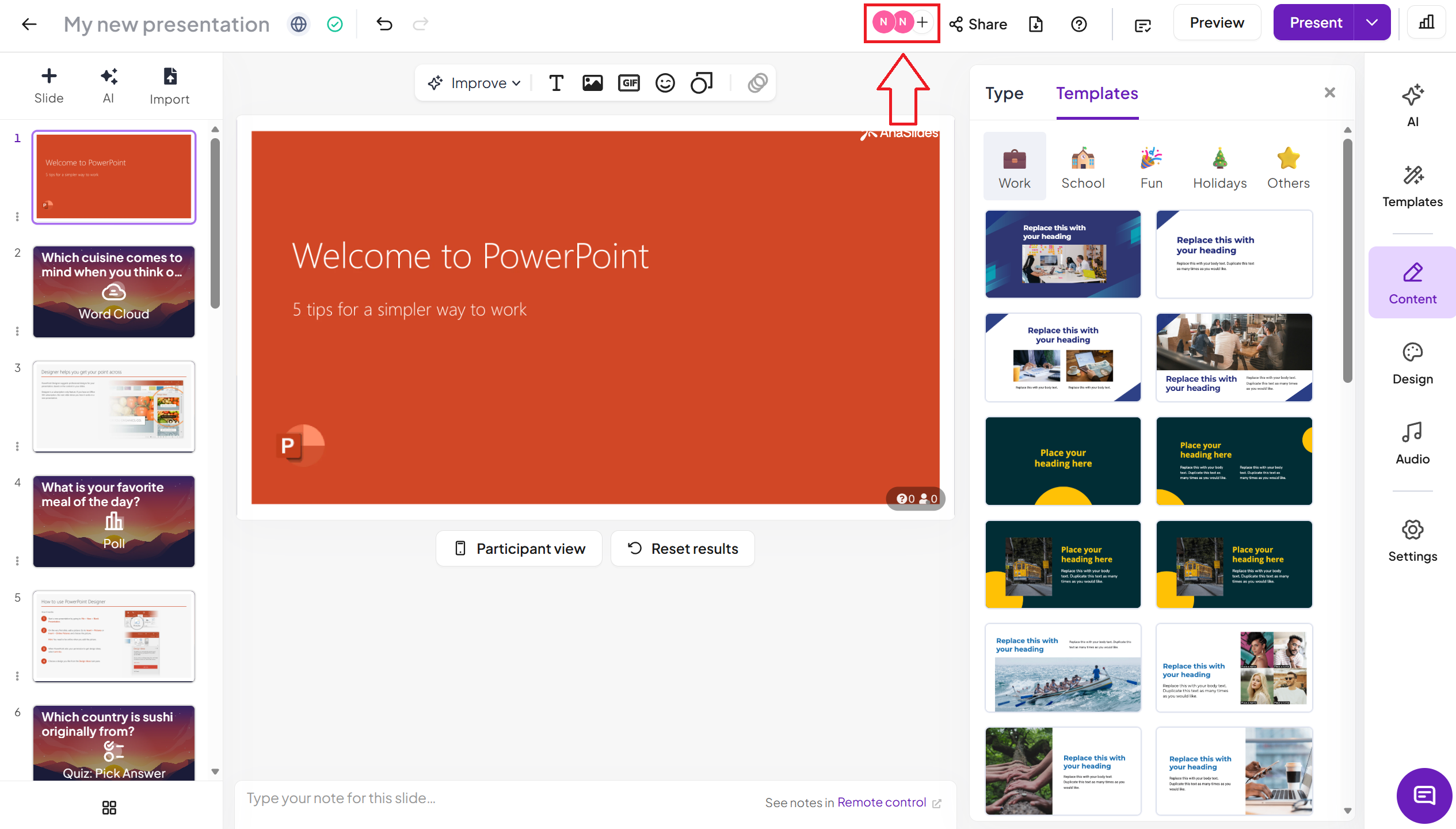Click the shapes icon in toolbar
Screen dimensions: 1456x829
(701, 83)
